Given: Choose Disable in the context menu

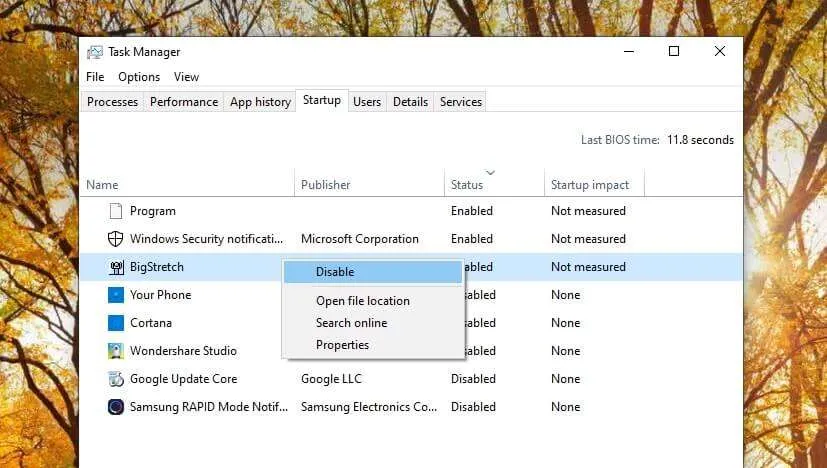Looking at the screenshot, I should [373, 272].
